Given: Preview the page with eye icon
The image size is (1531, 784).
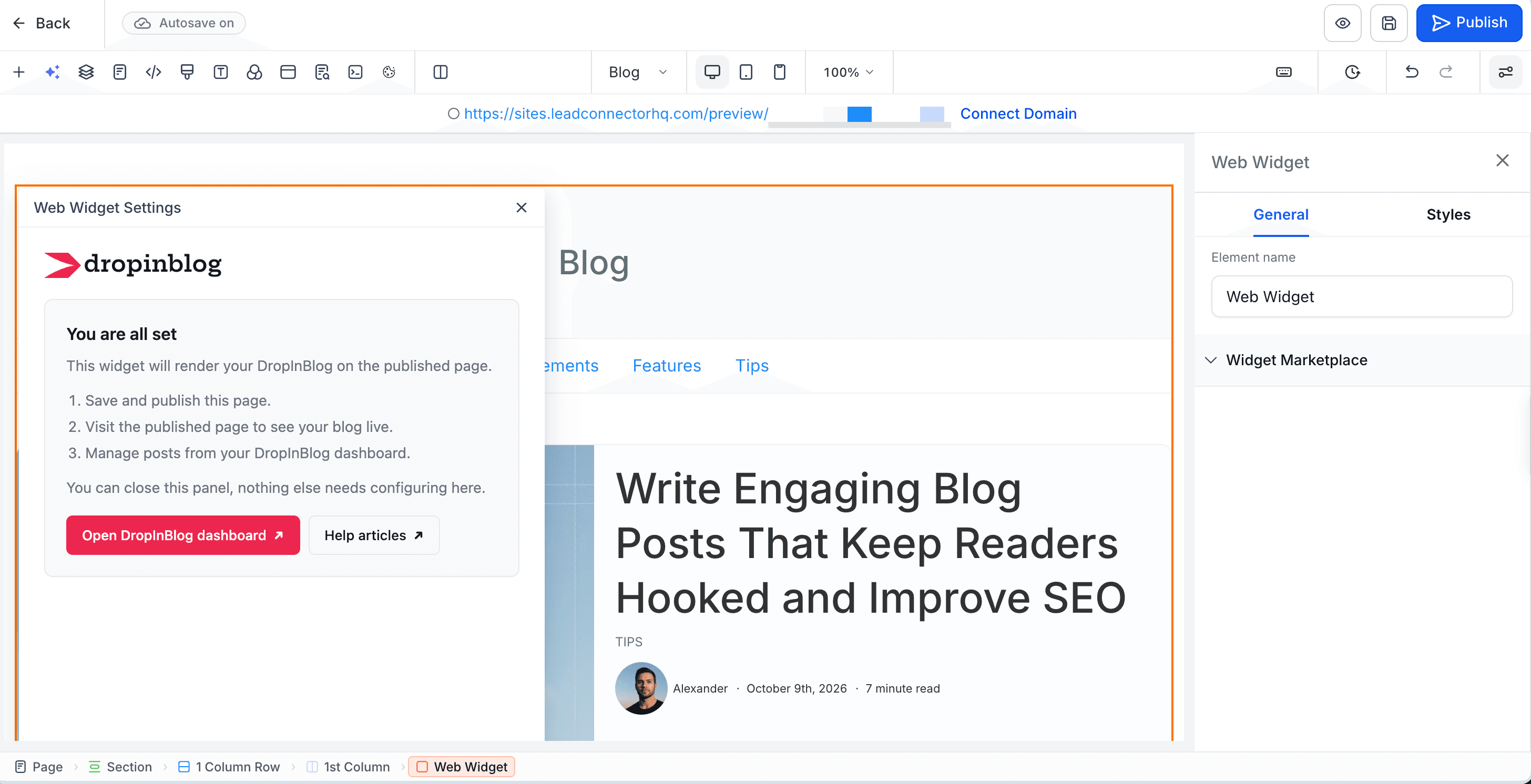Looking at the screenshot, I should pos(1343,23).
